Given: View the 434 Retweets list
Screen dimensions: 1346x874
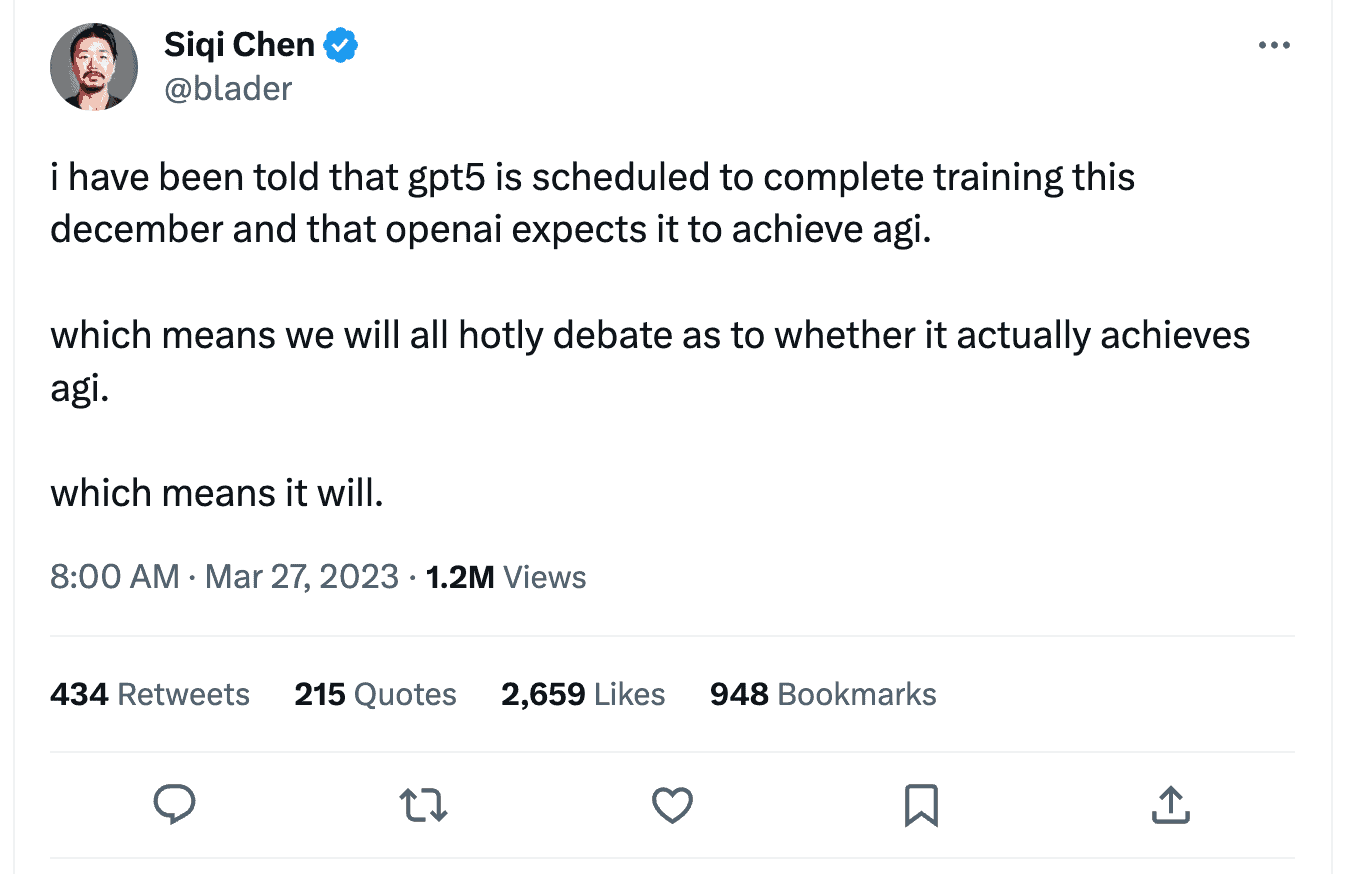Looking at the screenshot, I should tap(150, 694).
